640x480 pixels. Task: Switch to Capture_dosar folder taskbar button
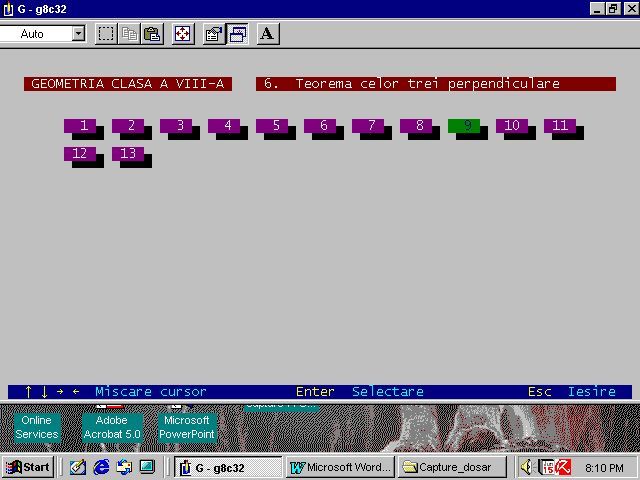(452, 467)
